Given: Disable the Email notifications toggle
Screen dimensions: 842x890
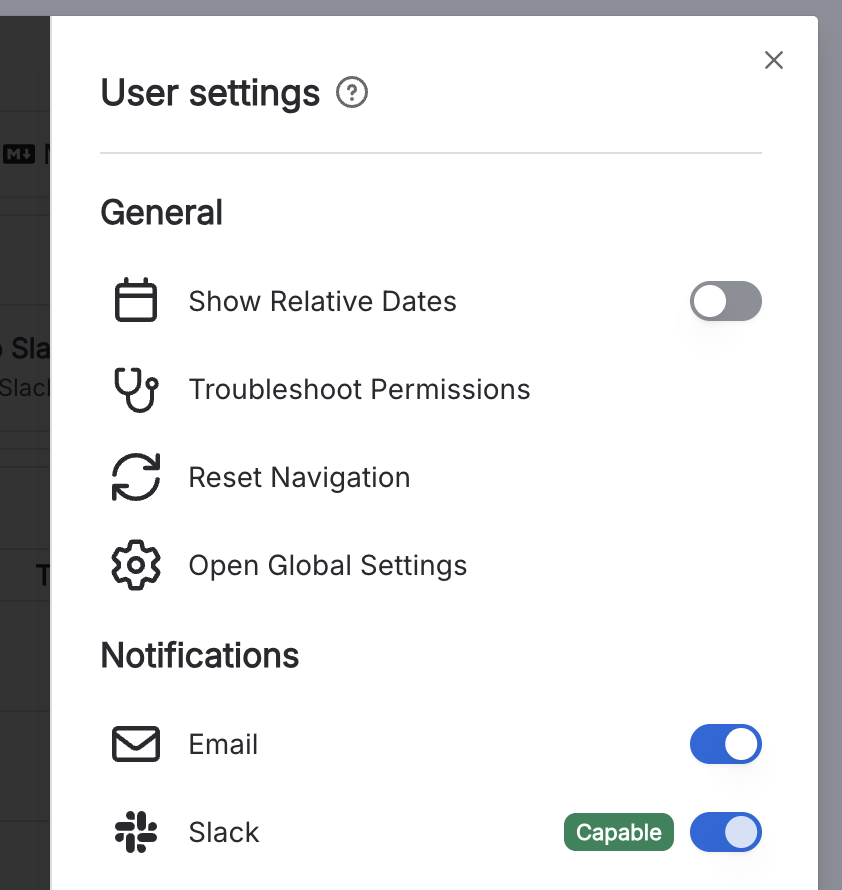Looking at the screenshot, I should tap(725, 744).
